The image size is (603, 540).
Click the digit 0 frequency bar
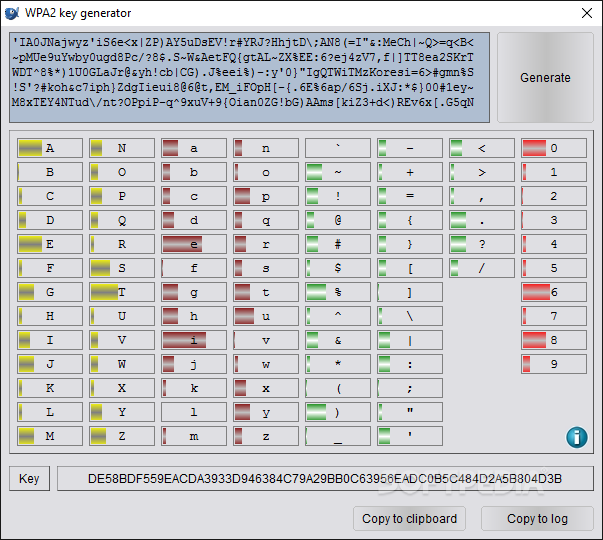[x=554, y=148]
